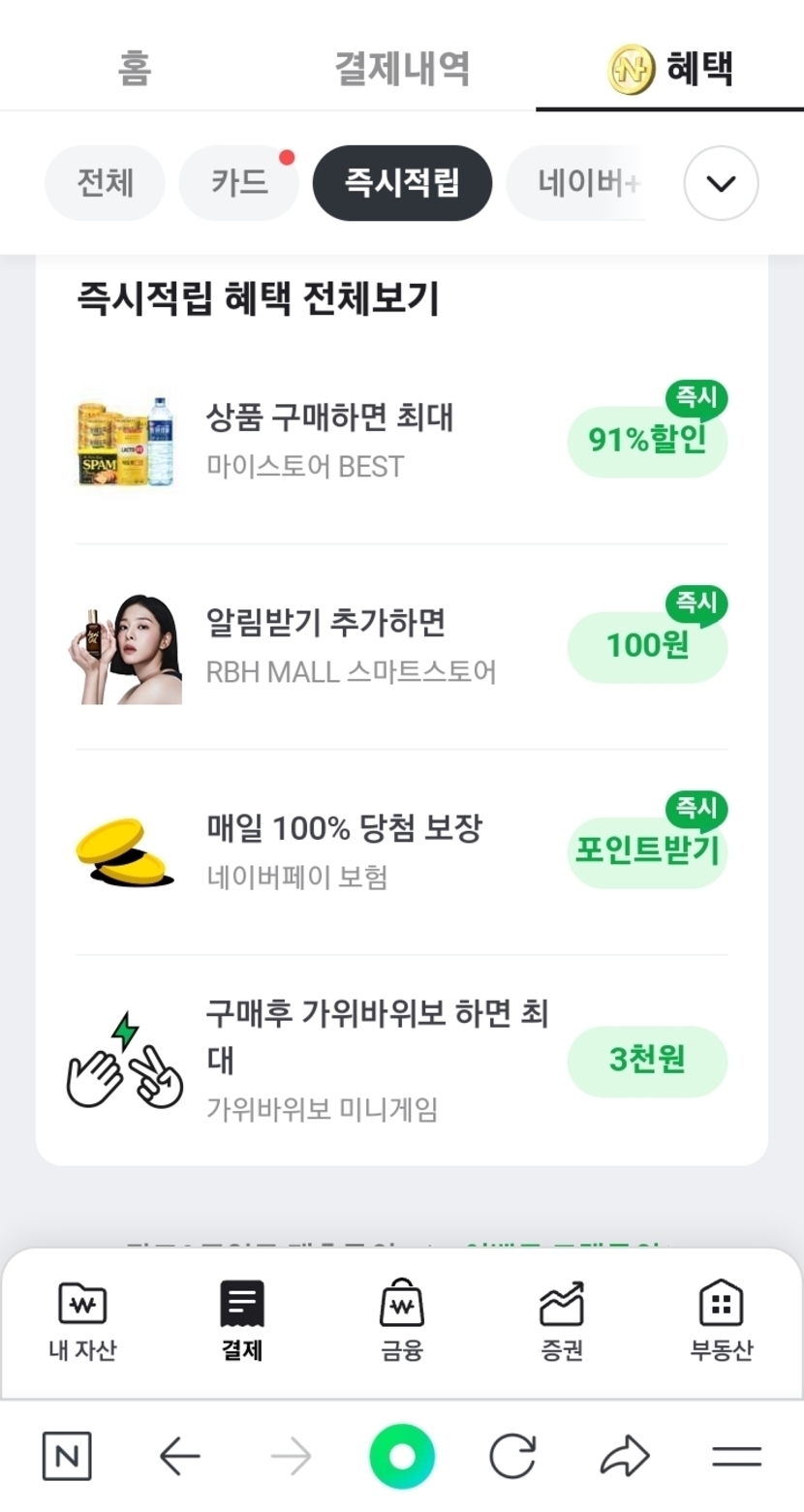Tap the 91%할인 benefit button
Image resolution: width=804 pixels, height=1512 pixels.
click(x=647, y=441)
